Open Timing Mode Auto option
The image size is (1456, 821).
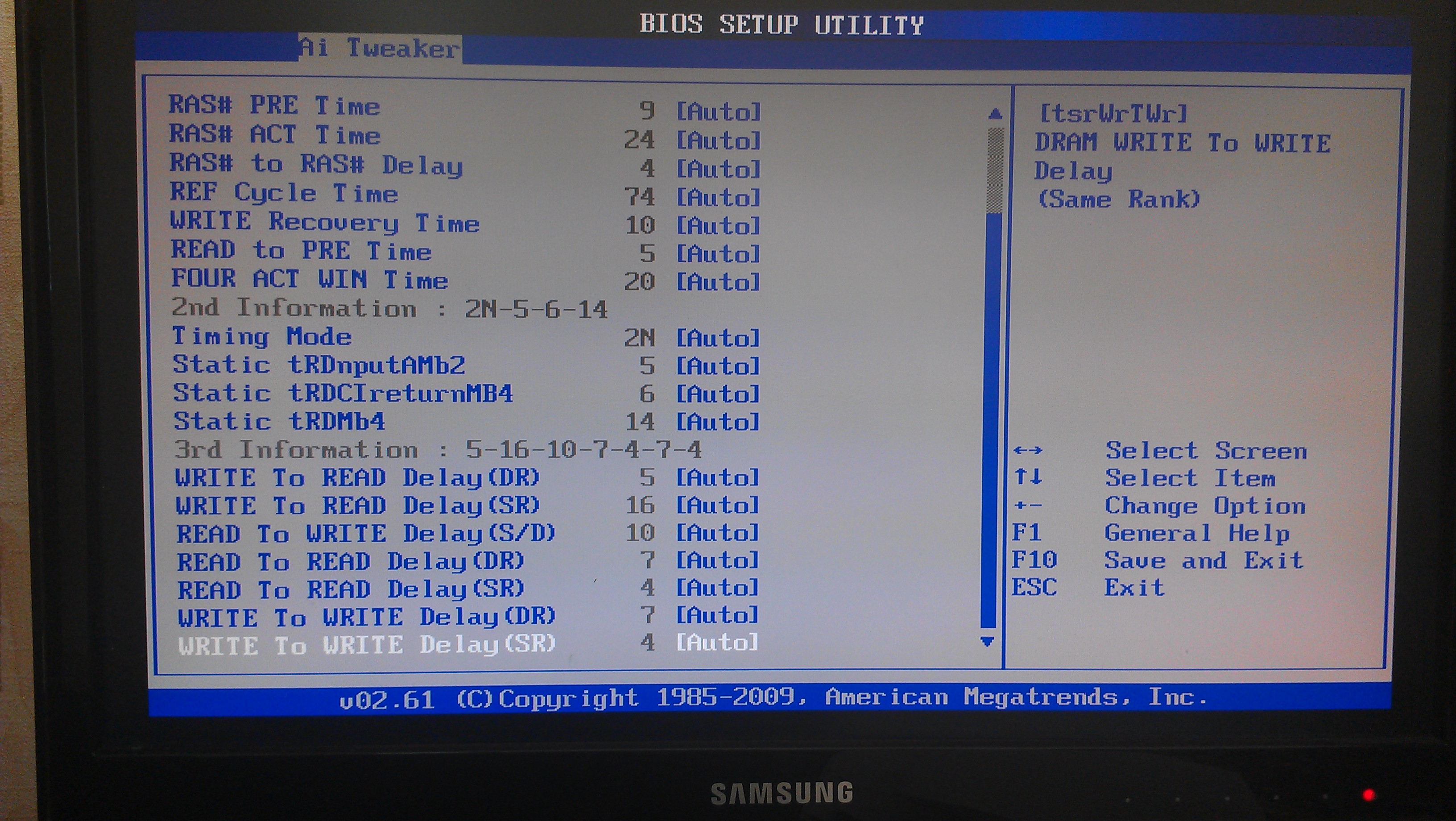coord(718,339)
